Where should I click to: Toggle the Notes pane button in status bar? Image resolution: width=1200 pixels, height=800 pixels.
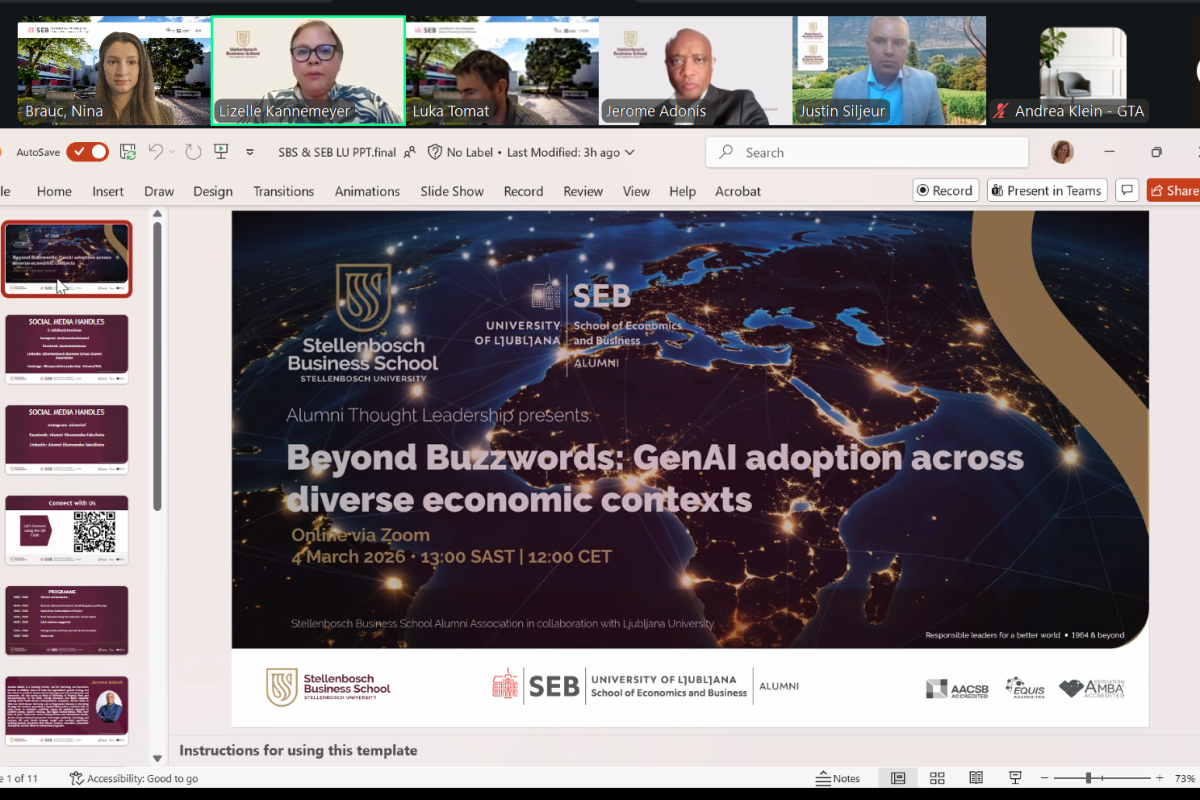coord(838,778)
